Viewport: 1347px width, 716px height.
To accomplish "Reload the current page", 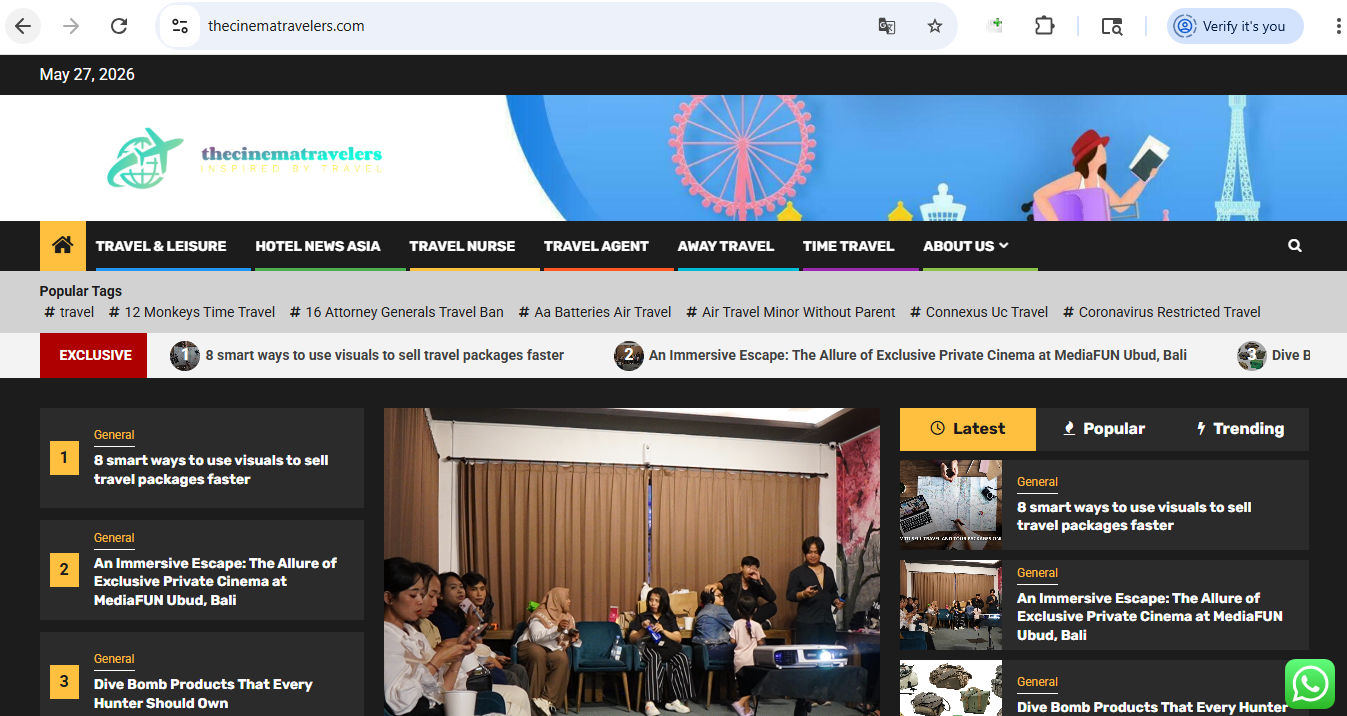I will coord(119,26).
